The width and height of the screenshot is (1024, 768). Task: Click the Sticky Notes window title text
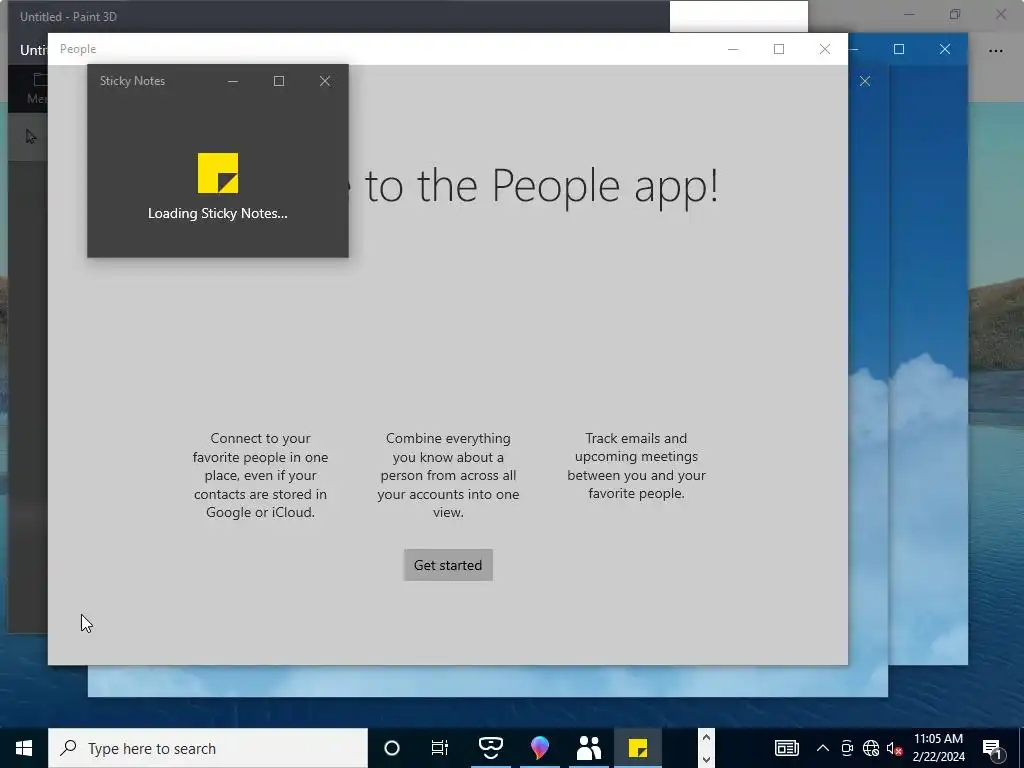[132, 81]
